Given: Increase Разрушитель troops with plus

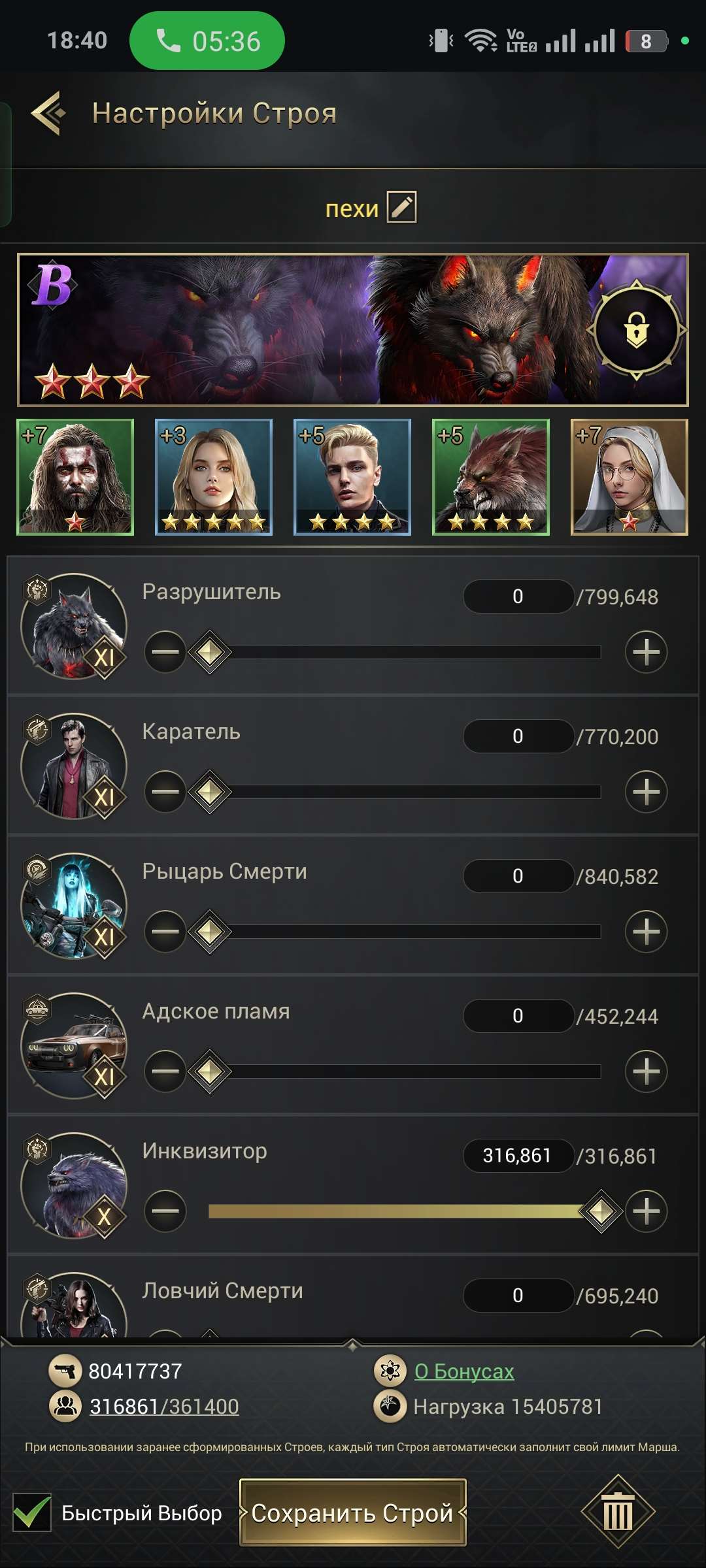Looking at the screenshot, I should point(646,652).
